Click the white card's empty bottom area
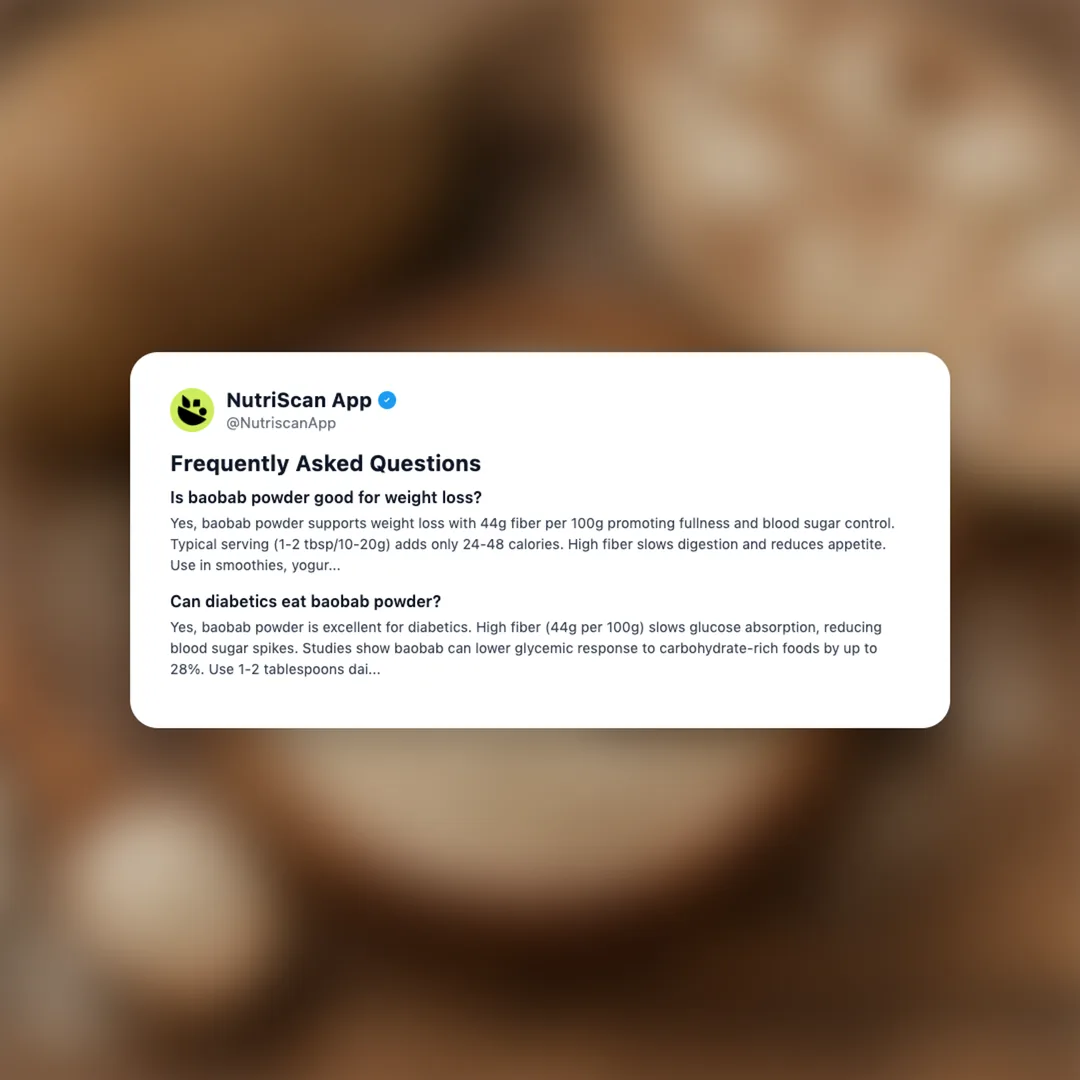Viewport: 1080px width, 1080px height. 540,703
